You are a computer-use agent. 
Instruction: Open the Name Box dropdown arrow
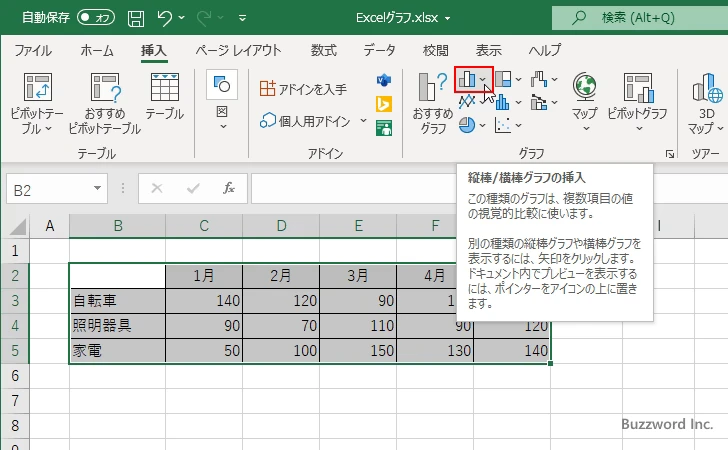[x=98, y=189]
